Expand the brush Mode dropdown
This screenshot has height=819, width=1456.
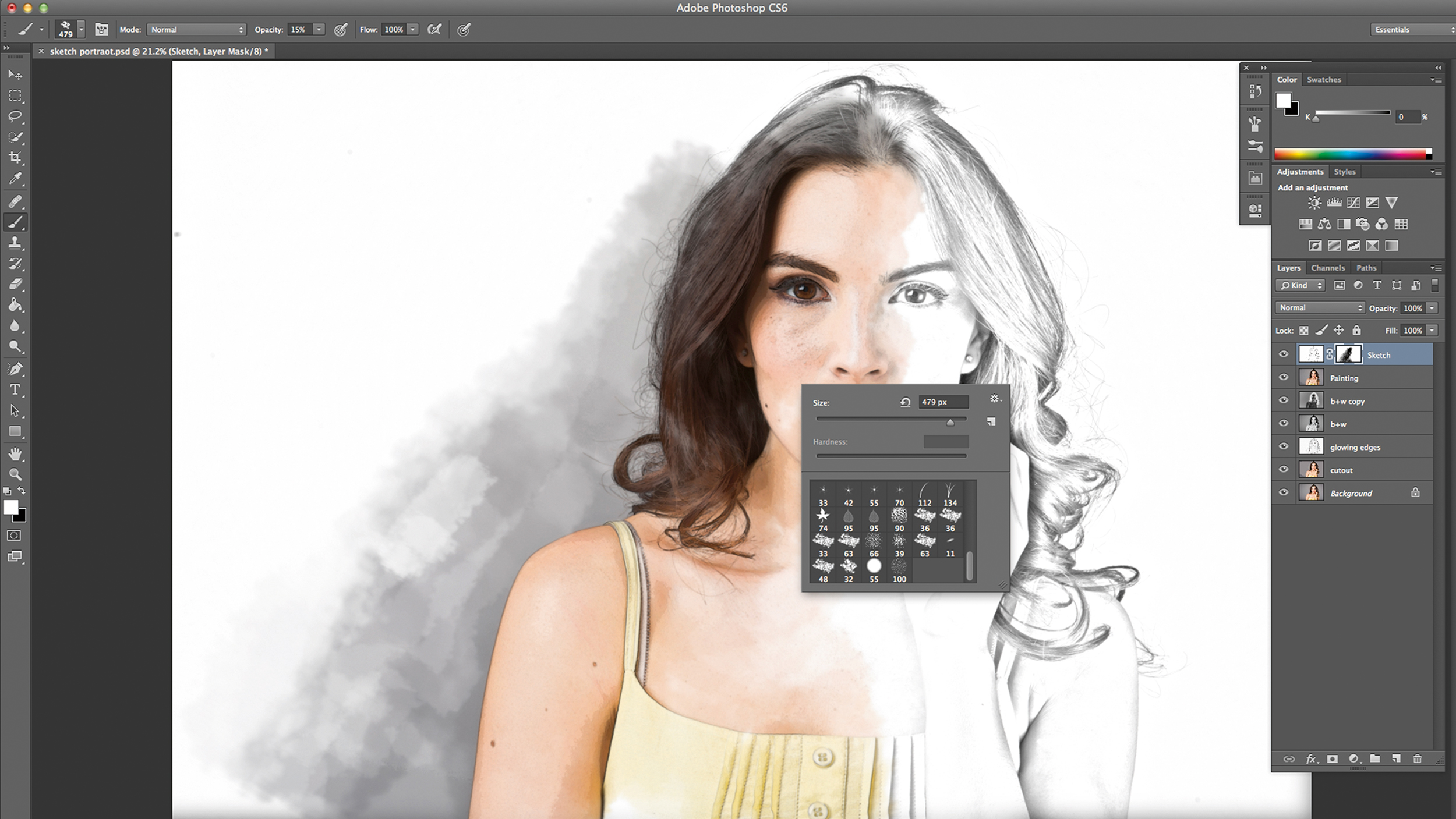point(196,29)
